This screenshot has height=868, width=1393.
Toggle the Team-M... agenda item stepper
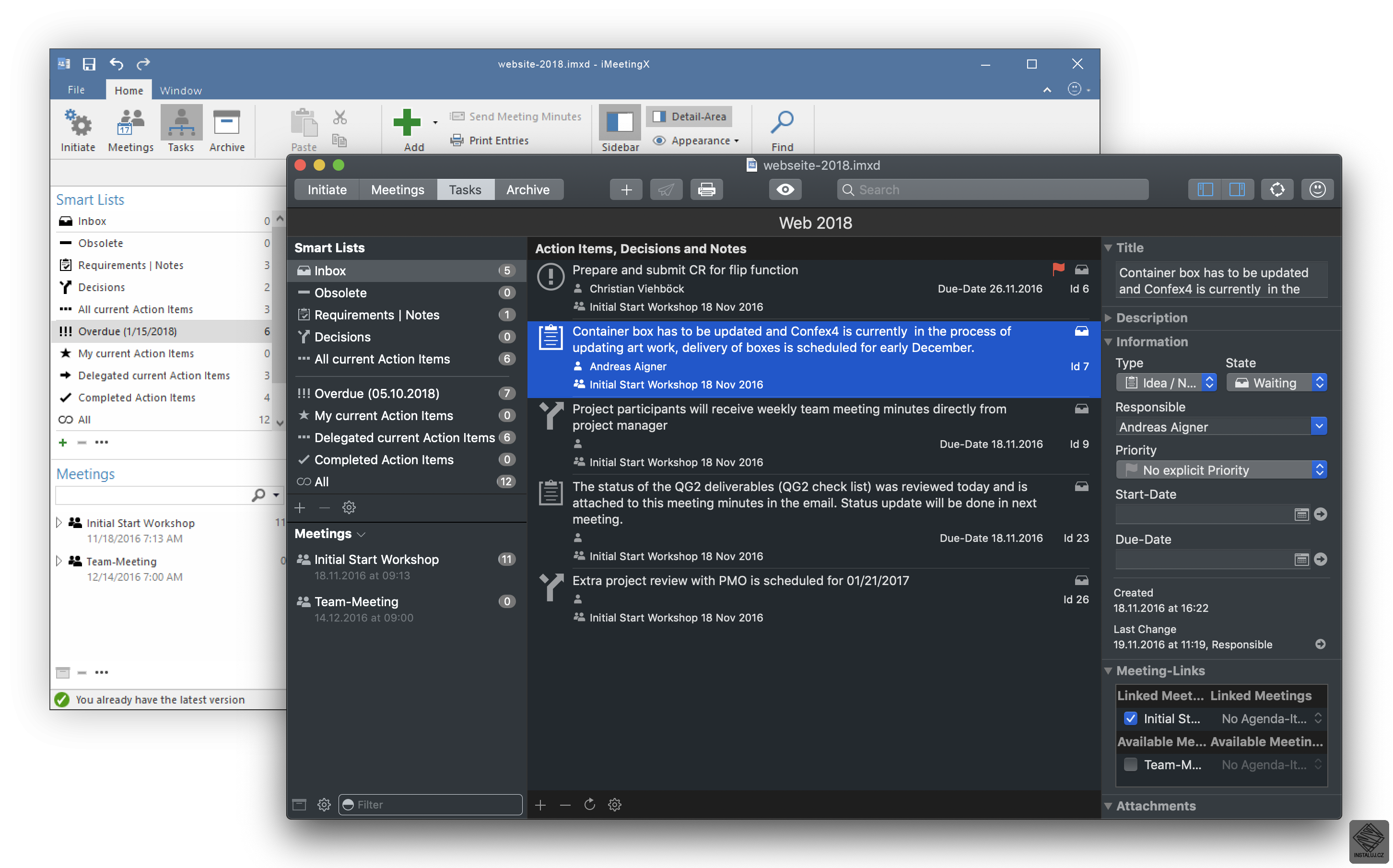[x=1318, y=764]
